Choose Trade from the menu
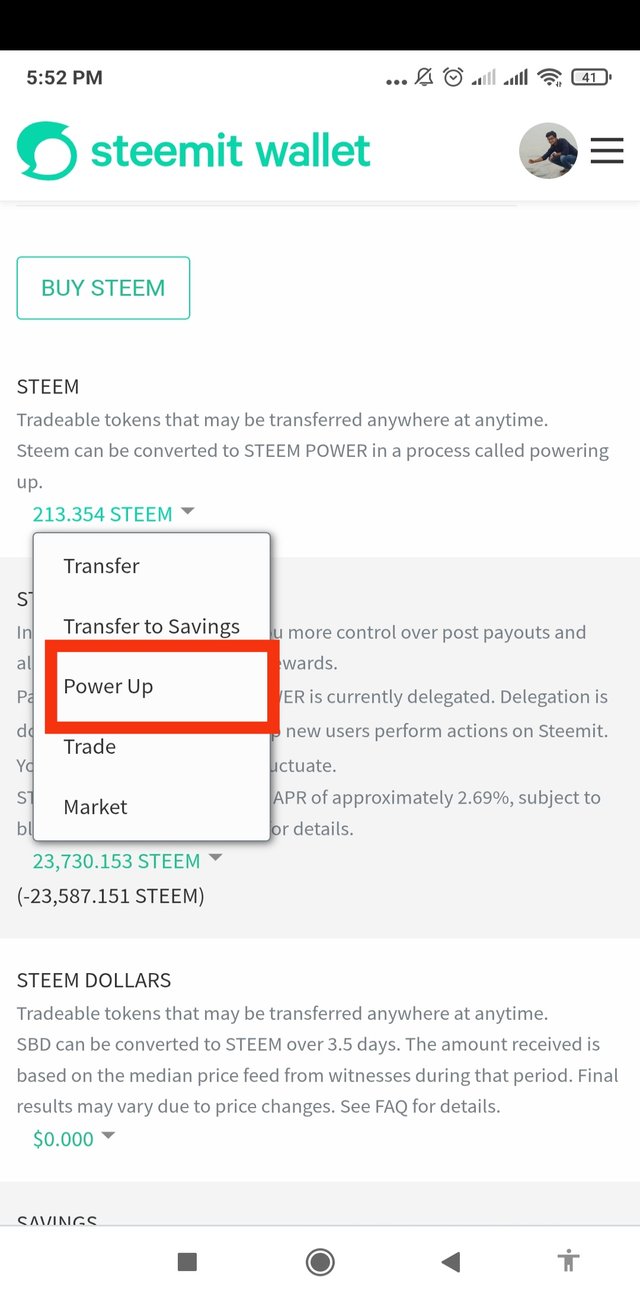 [x=90, y=747]
